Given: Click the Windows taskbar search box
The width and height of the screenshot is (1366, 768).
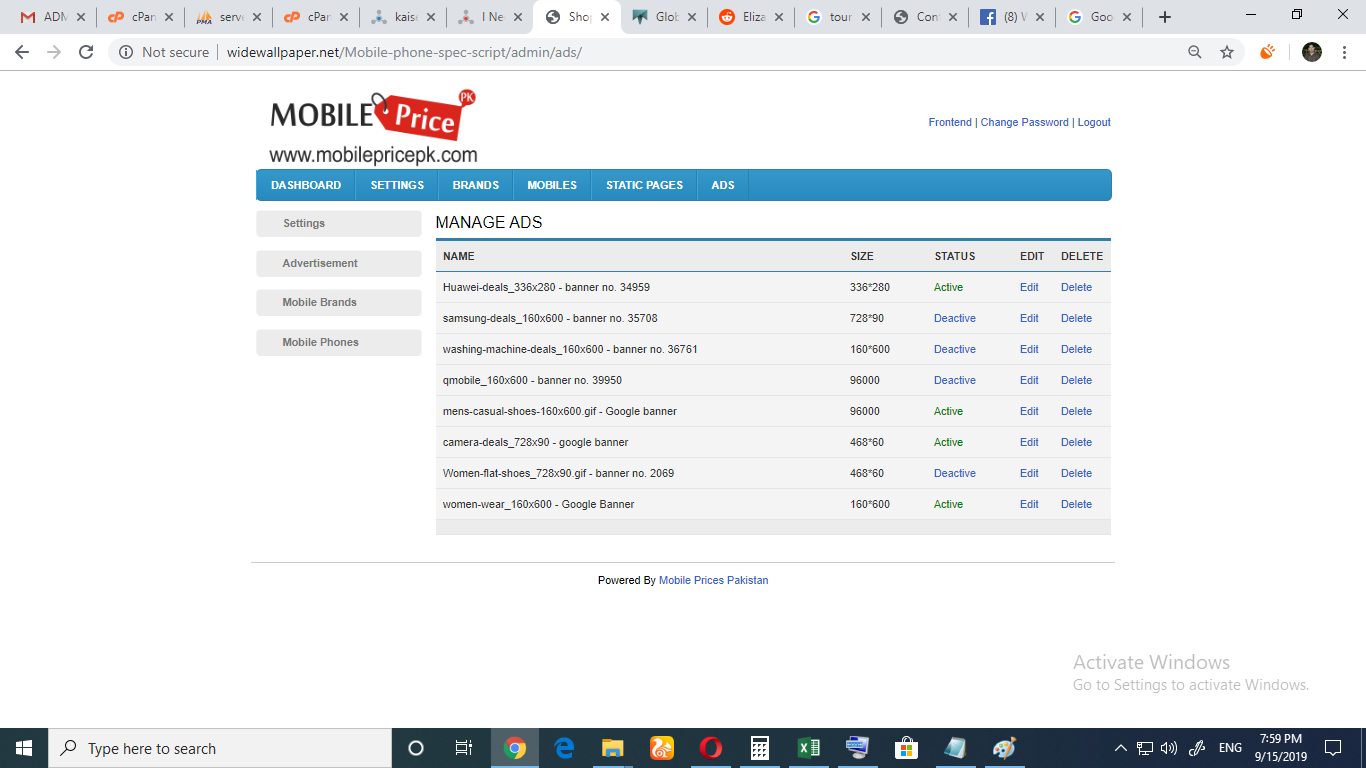Looking at the screenshot, I should point(220,748).
